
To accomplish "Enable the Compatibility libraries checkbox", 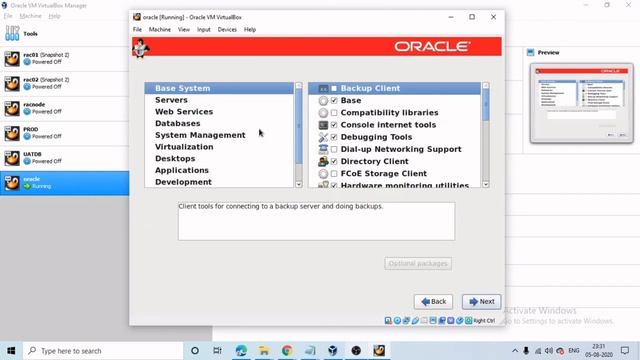I will (x=334, y=113).
